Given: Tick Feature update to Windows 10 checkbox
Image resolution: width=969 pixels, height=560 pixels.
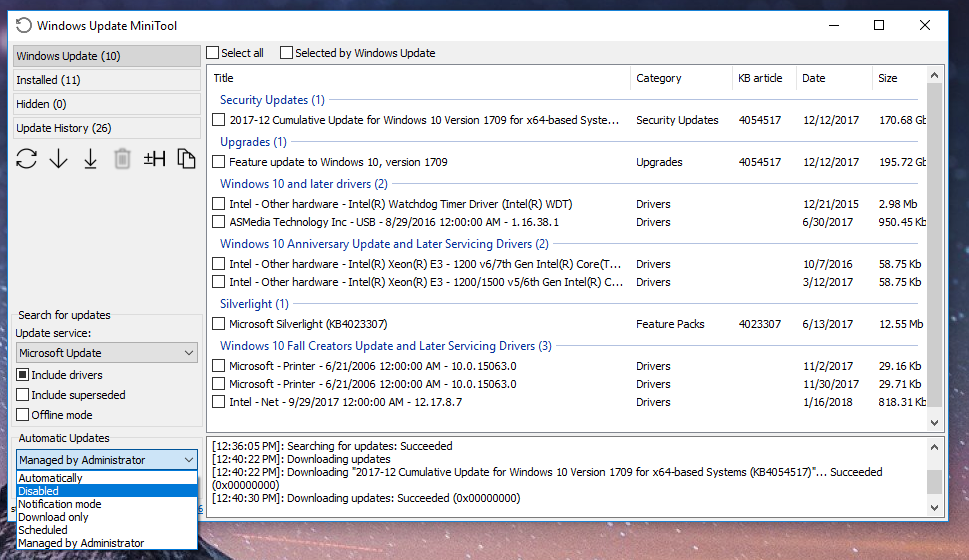Looking at the screenshot, I should click(218, 162).
